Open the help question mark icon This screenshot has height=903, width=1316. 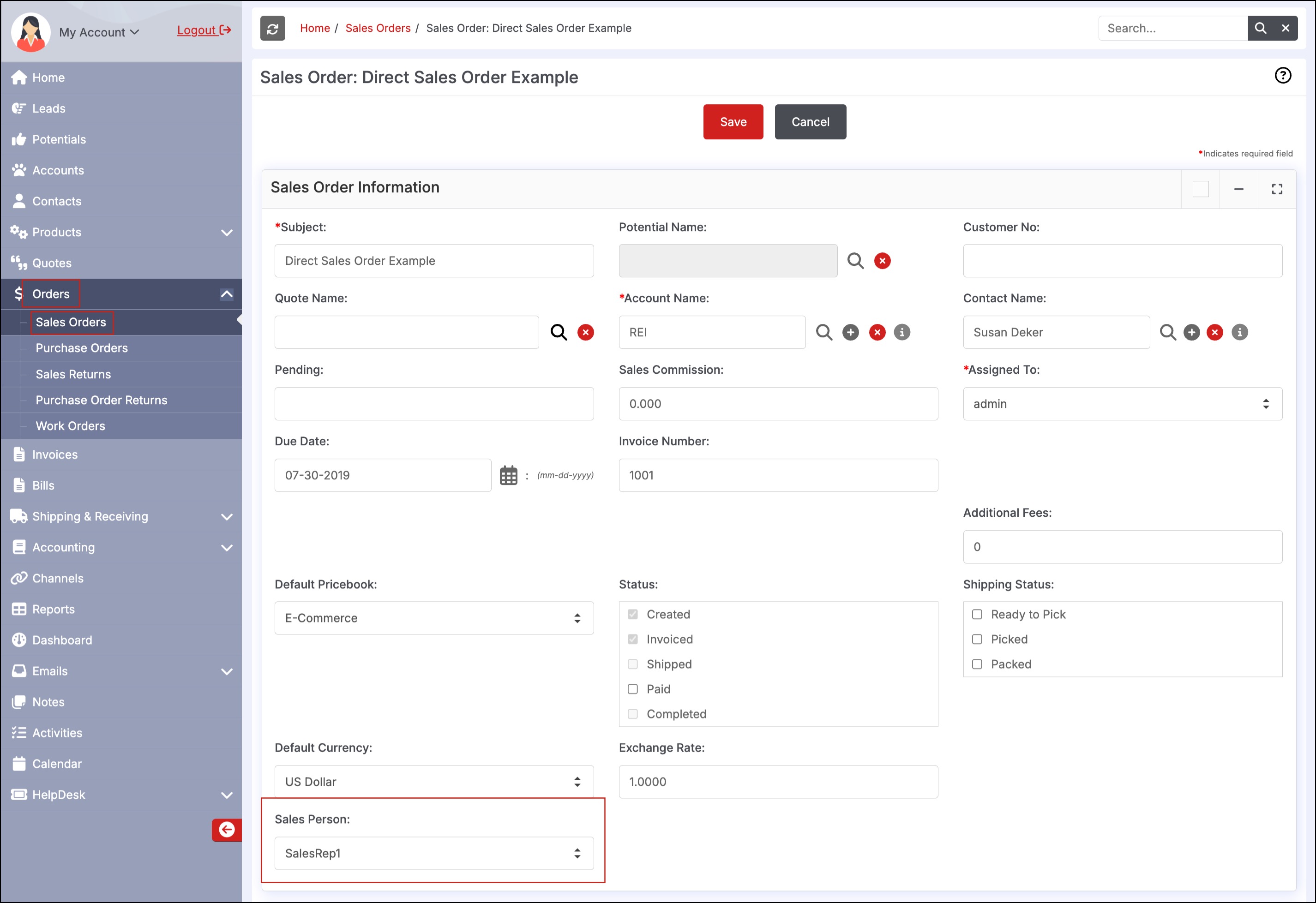[x=1282, y=75]
